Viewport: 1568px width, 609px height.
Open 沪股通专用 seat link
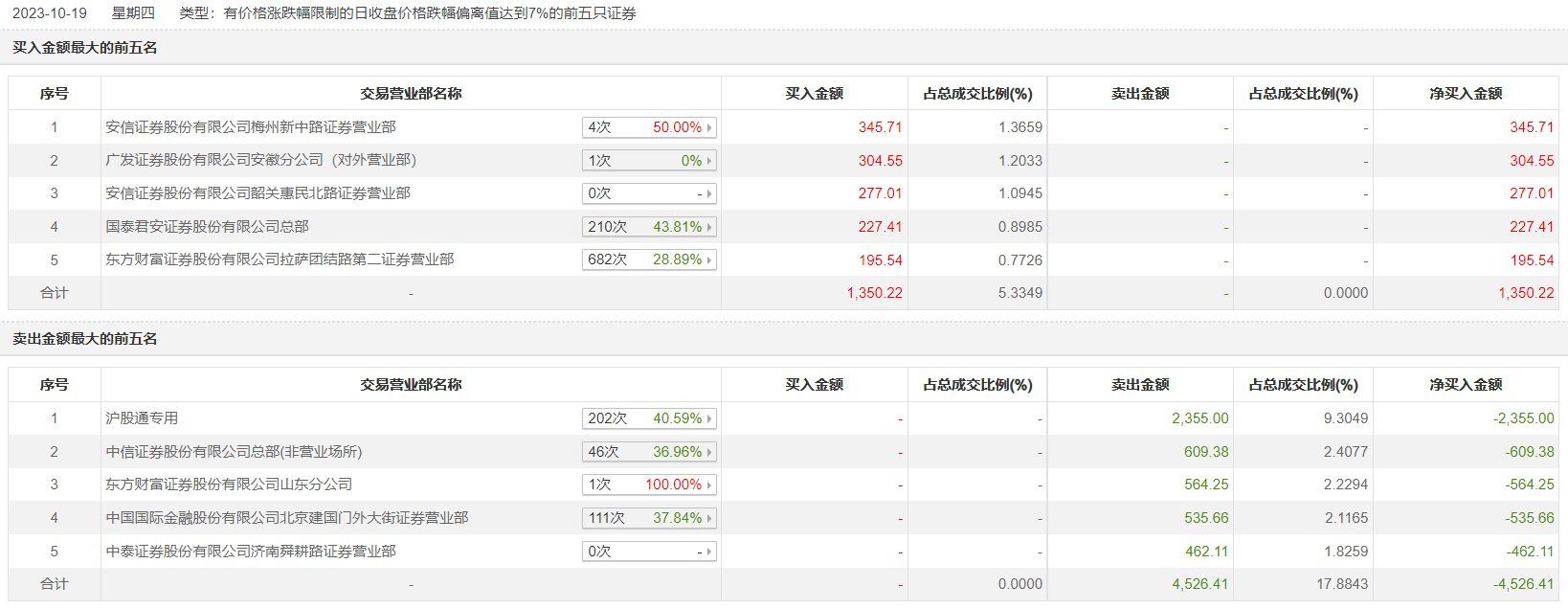tap(142, 418)
